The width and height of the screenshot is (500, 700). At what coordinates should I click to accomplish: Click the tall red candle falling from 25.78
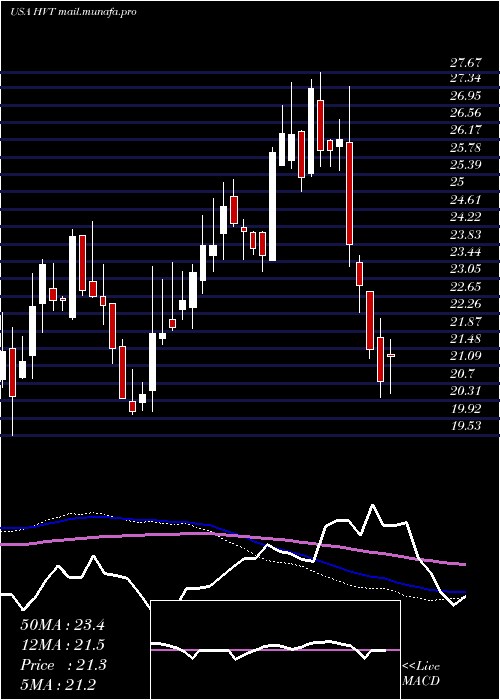(x=350, y=193)
